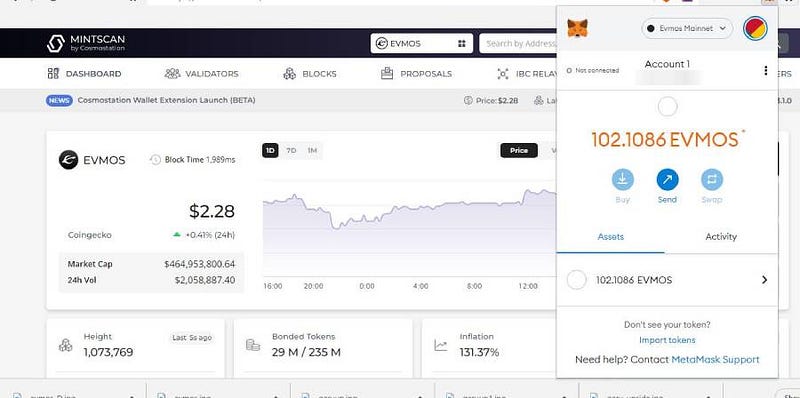800x398 pixels.
Task: Open the EVMOS chain selector
Action: pyautogui.click(x=421, y=43)
